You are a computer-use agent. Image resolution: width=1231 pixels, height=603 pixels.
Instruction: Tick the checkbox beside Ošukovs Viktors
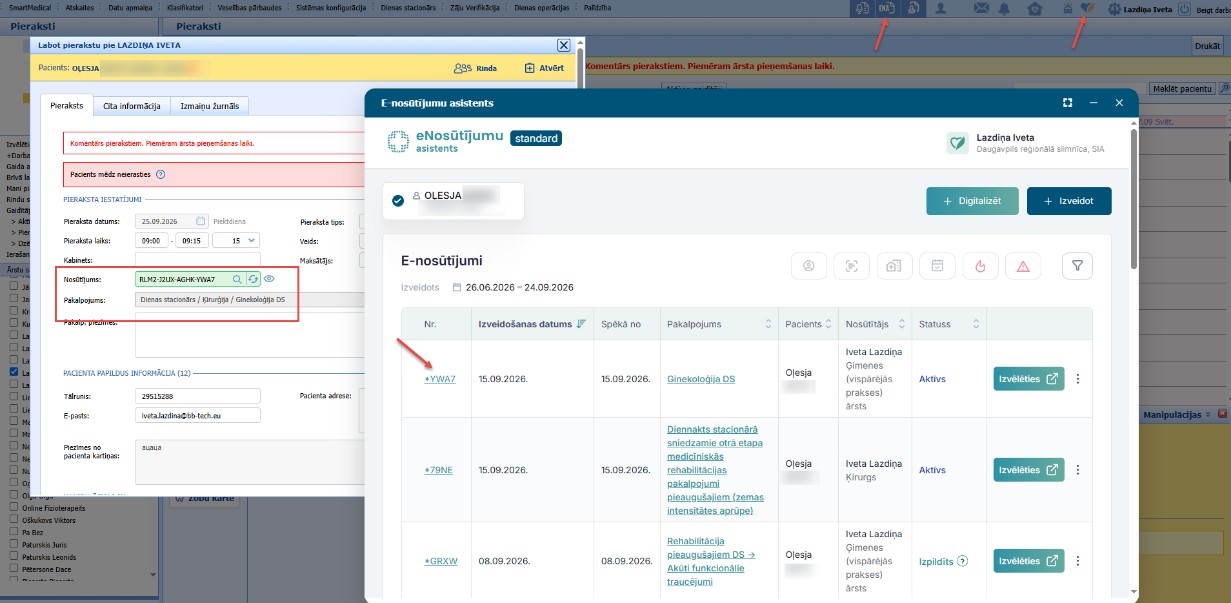(13, 521)
